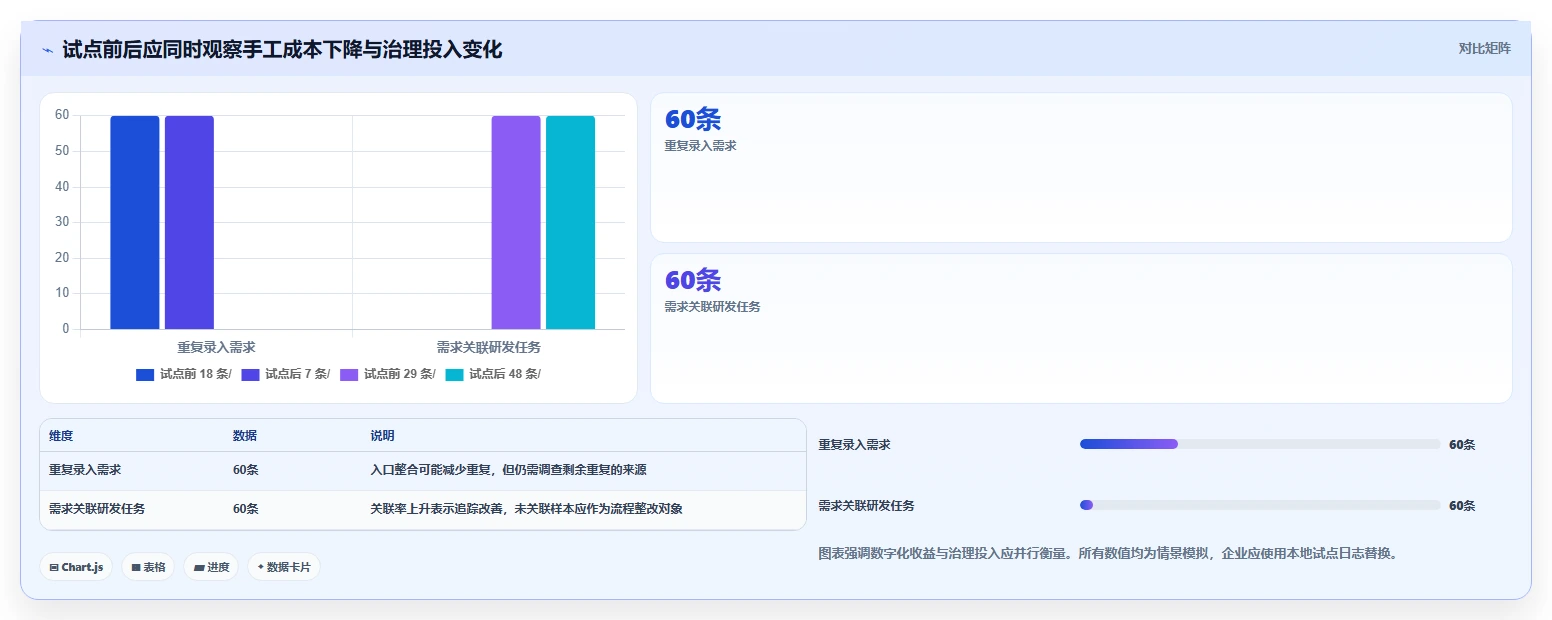Viewport: 1552px width, 620px height.
Task: Click the 表格 chip
Action: [x=148, y=567]
